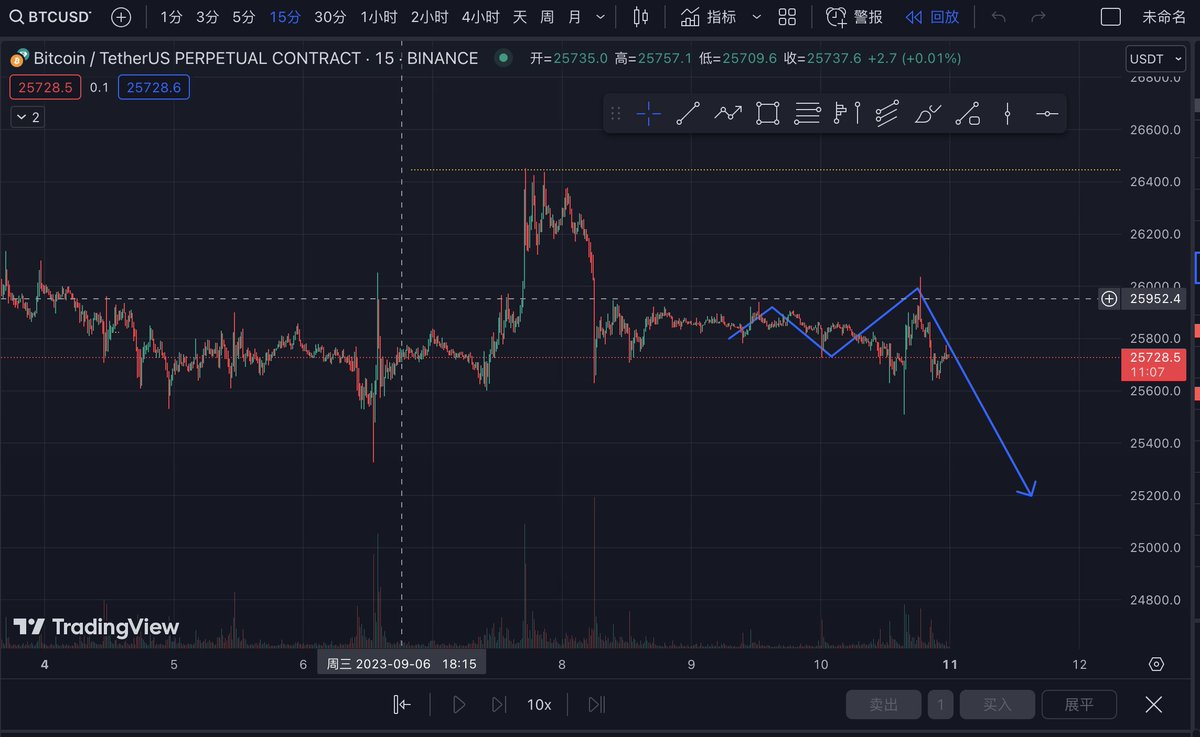The image size is (1200, 737).
Task: Expand the timeframe list chevron
Action: [600, 17]
